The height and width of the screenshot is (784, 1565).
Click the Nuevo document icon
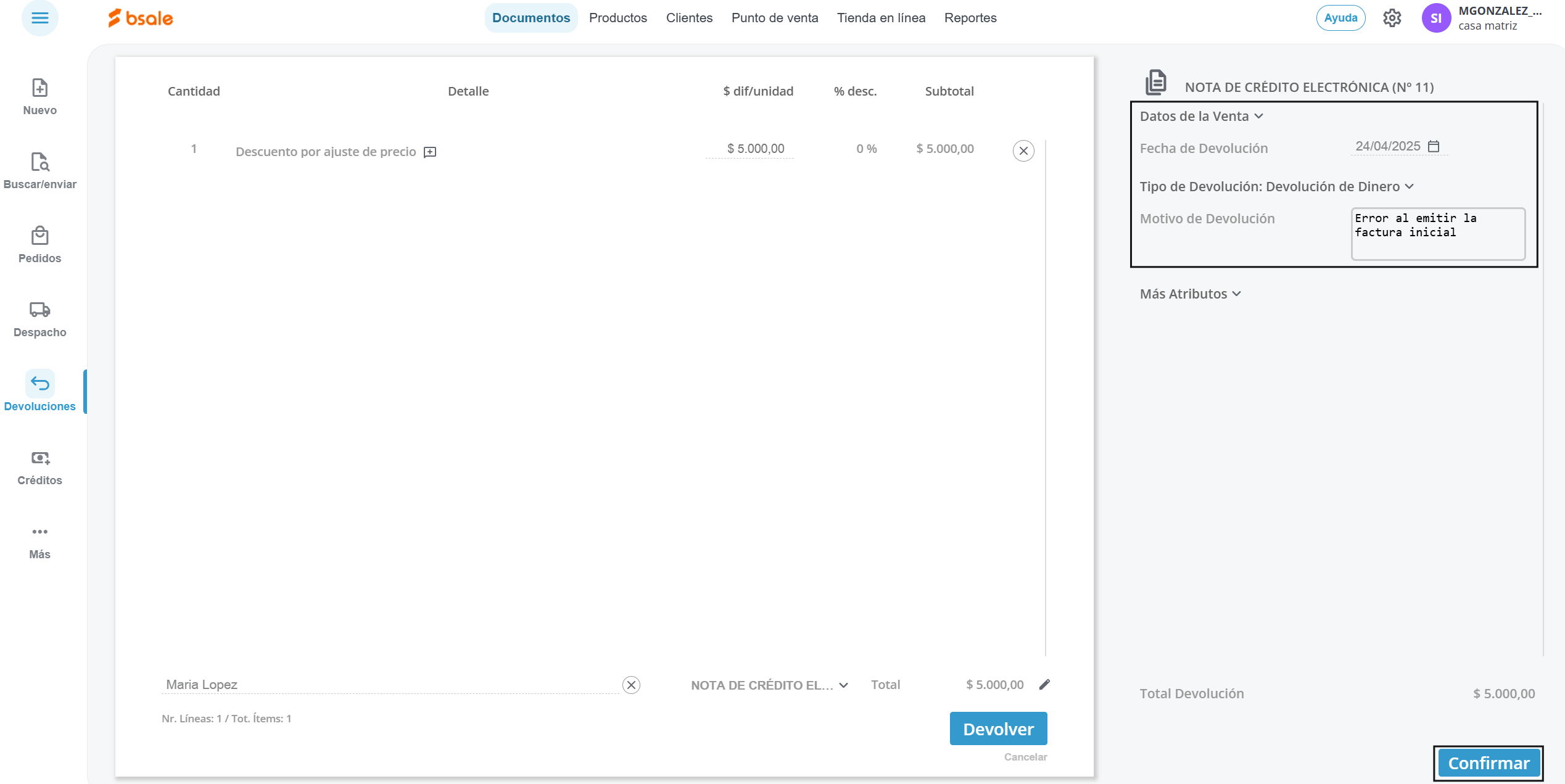[x=39, y=88]
